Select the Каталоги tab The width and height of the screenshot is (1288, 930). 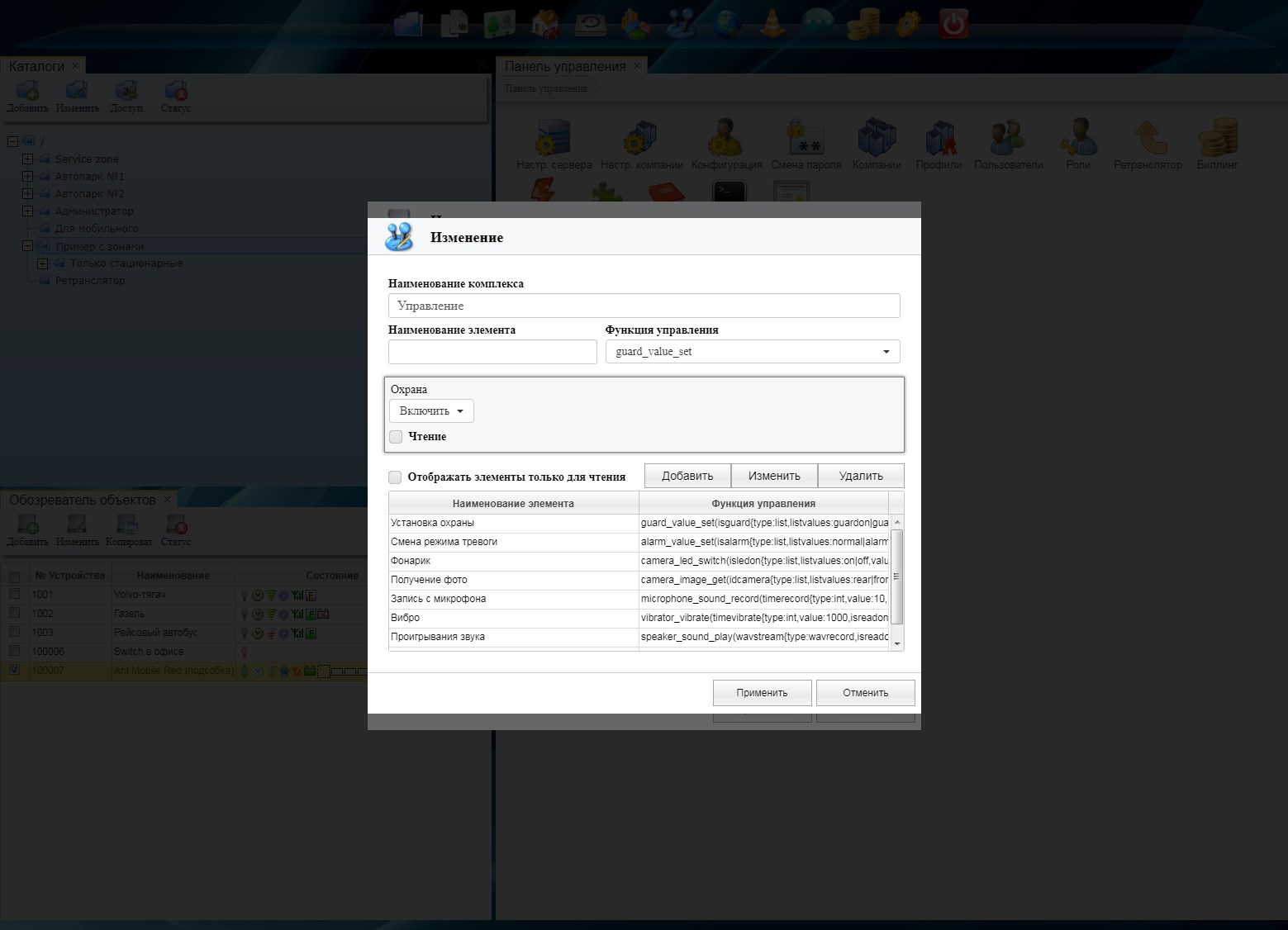(x=36, y=66)
